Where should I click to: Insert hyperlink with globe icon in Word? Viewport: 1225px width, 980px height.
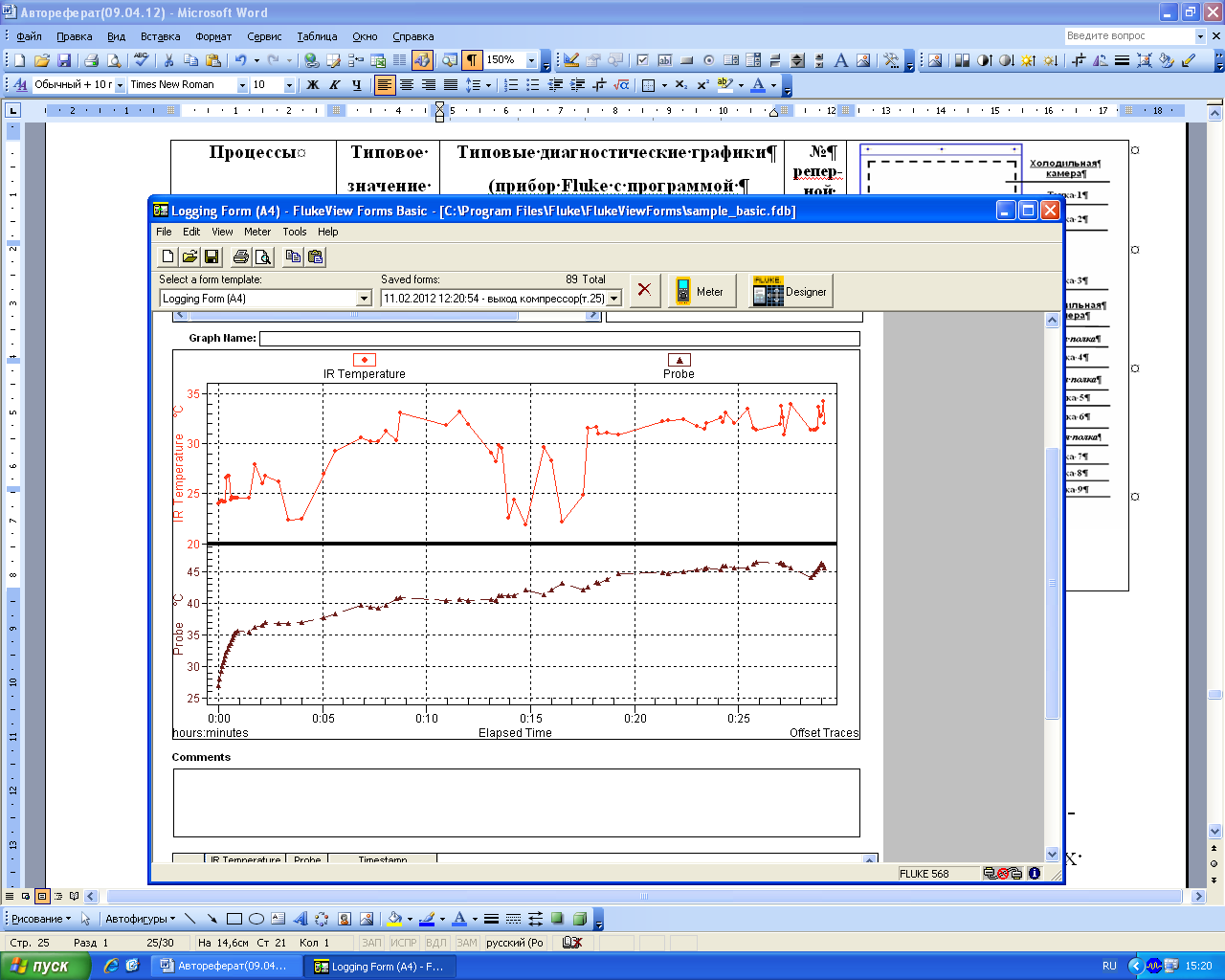(x=311, y=60)
